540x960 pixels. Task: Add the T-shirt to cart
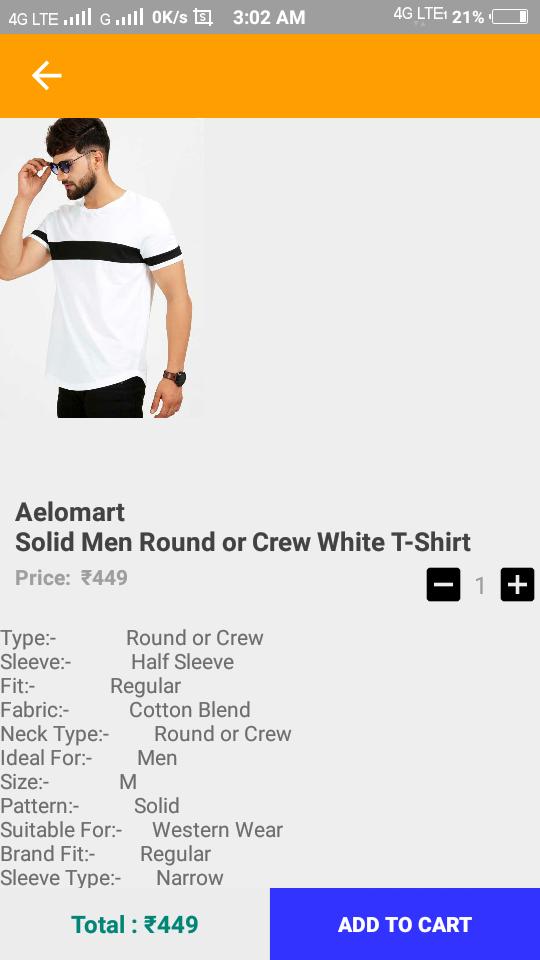405,924
